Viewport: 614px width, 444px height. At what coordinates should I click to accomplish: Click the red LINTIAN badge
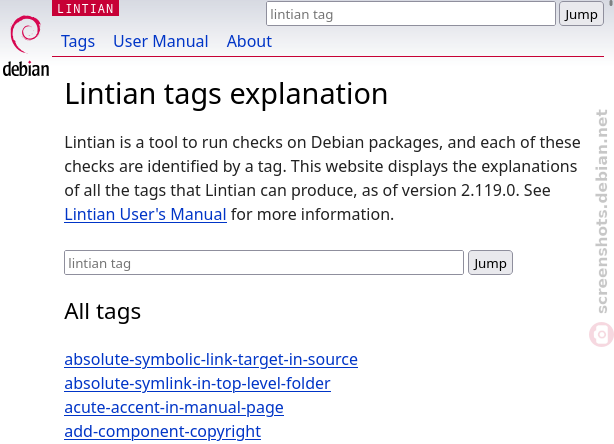pyautogui.click(x=85, y=8)
